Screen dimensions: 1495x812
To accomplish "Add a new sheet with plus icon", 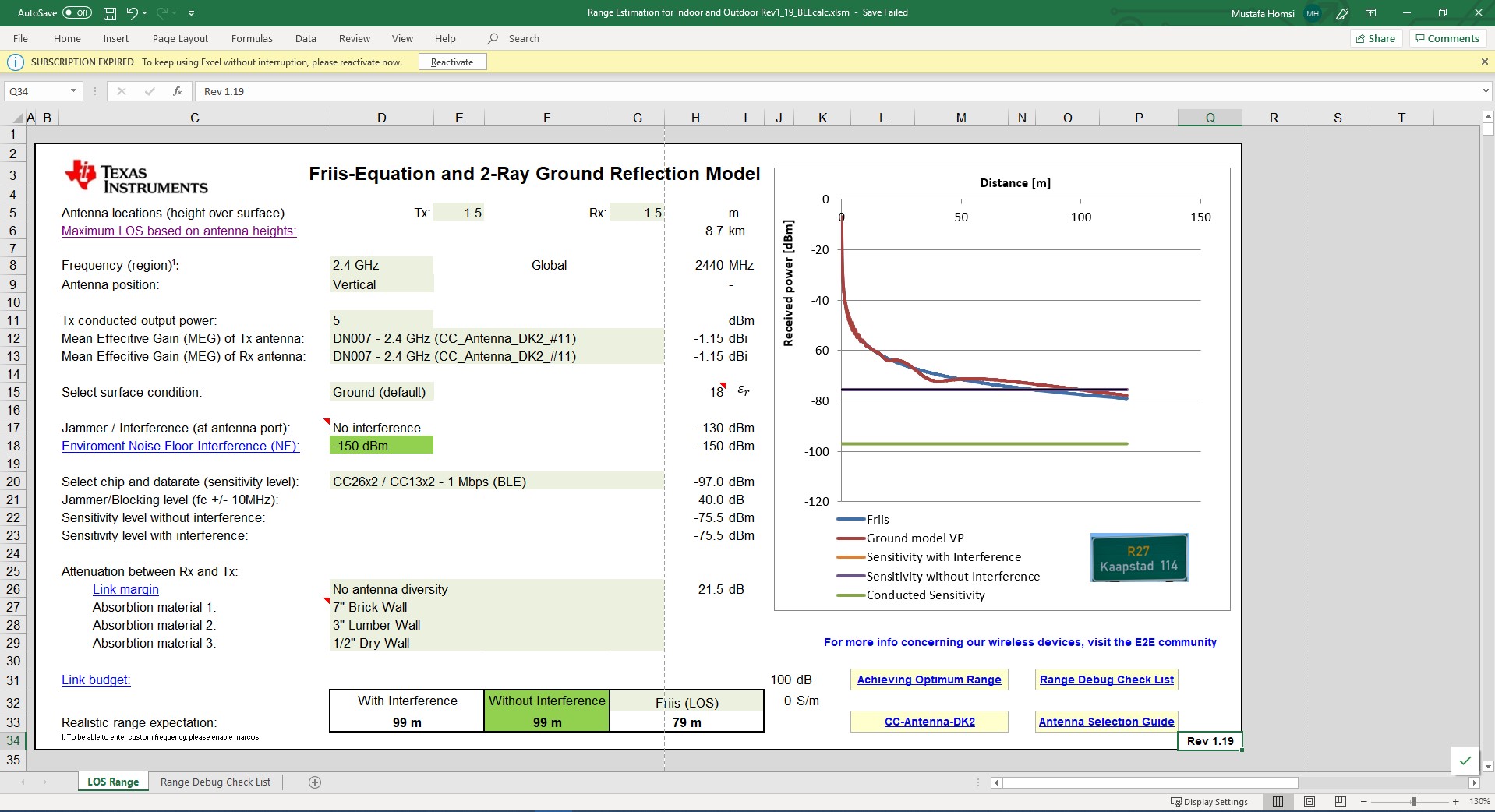I will click(x=315, y=782).
